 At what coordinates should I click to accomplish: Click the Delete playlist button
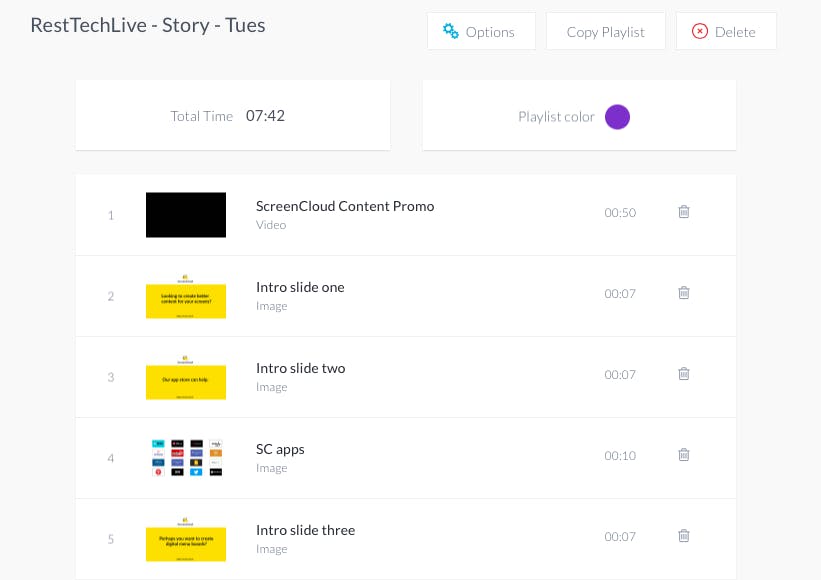pos(726,31)
